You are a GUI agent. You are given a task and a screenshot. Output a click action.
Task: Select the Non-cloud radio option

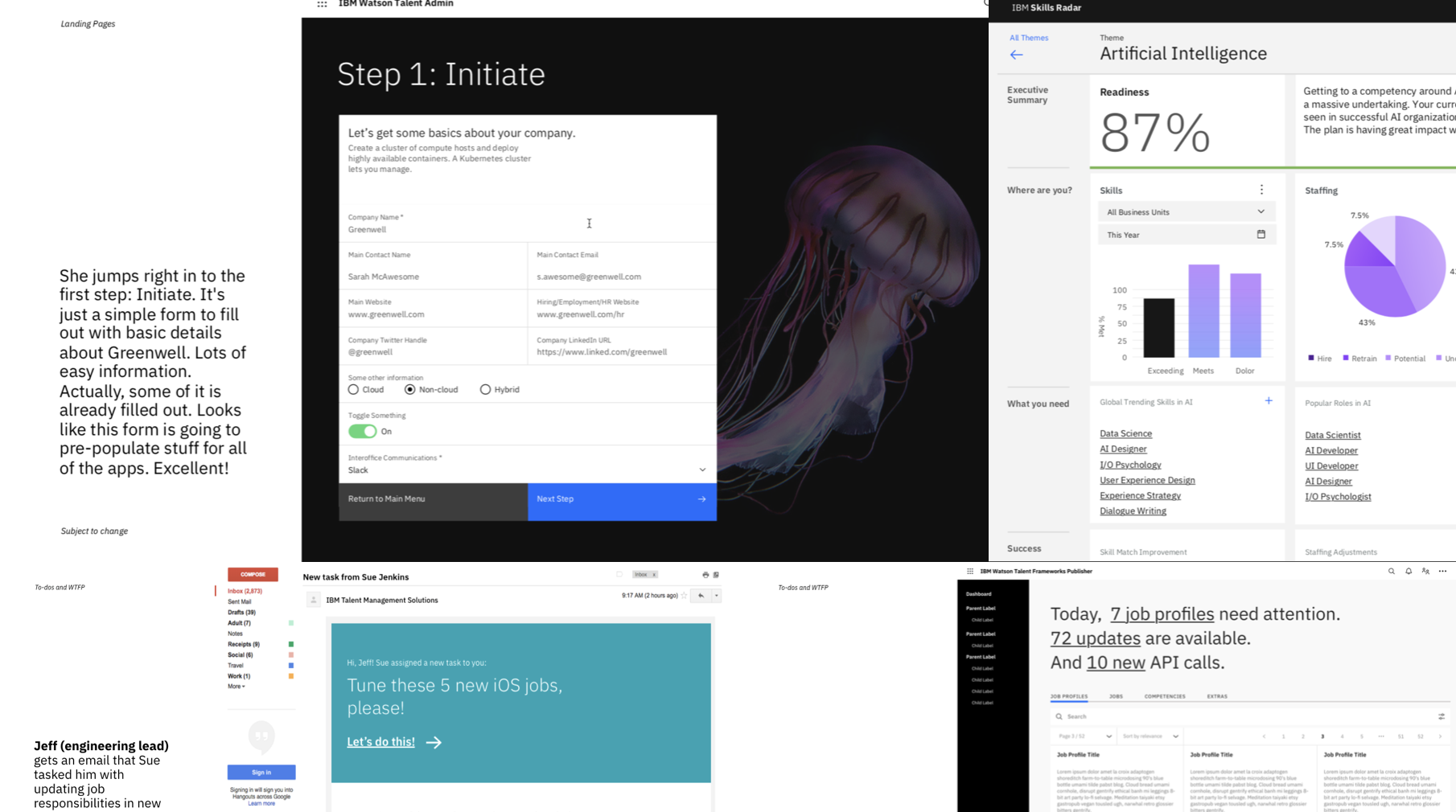pos(410,389)
